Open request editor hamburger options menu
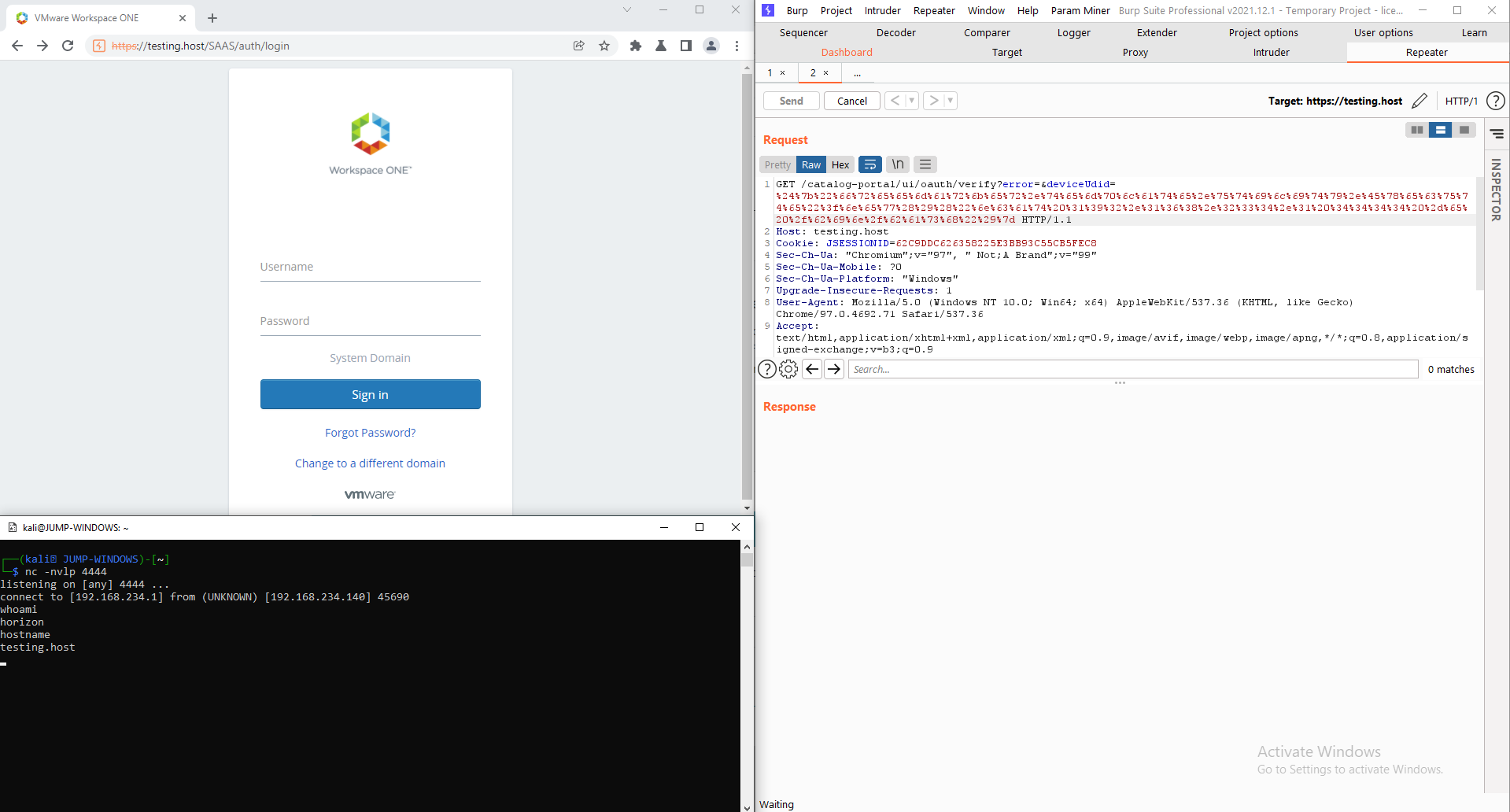The height and width of the screenshot is (812, 1510). (x=925, y=164)
